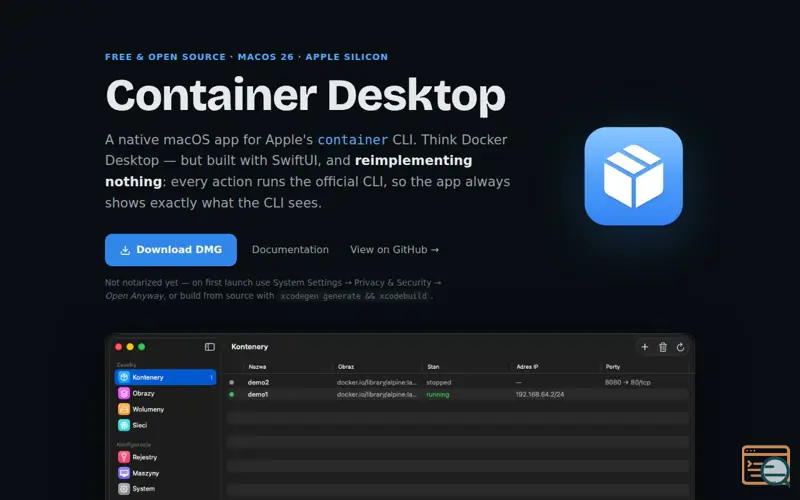This screenshot has height=500, width=800.
Task: Select Kontenery in the sidebar
Action: pyautogui.click(x=165, y=377)
